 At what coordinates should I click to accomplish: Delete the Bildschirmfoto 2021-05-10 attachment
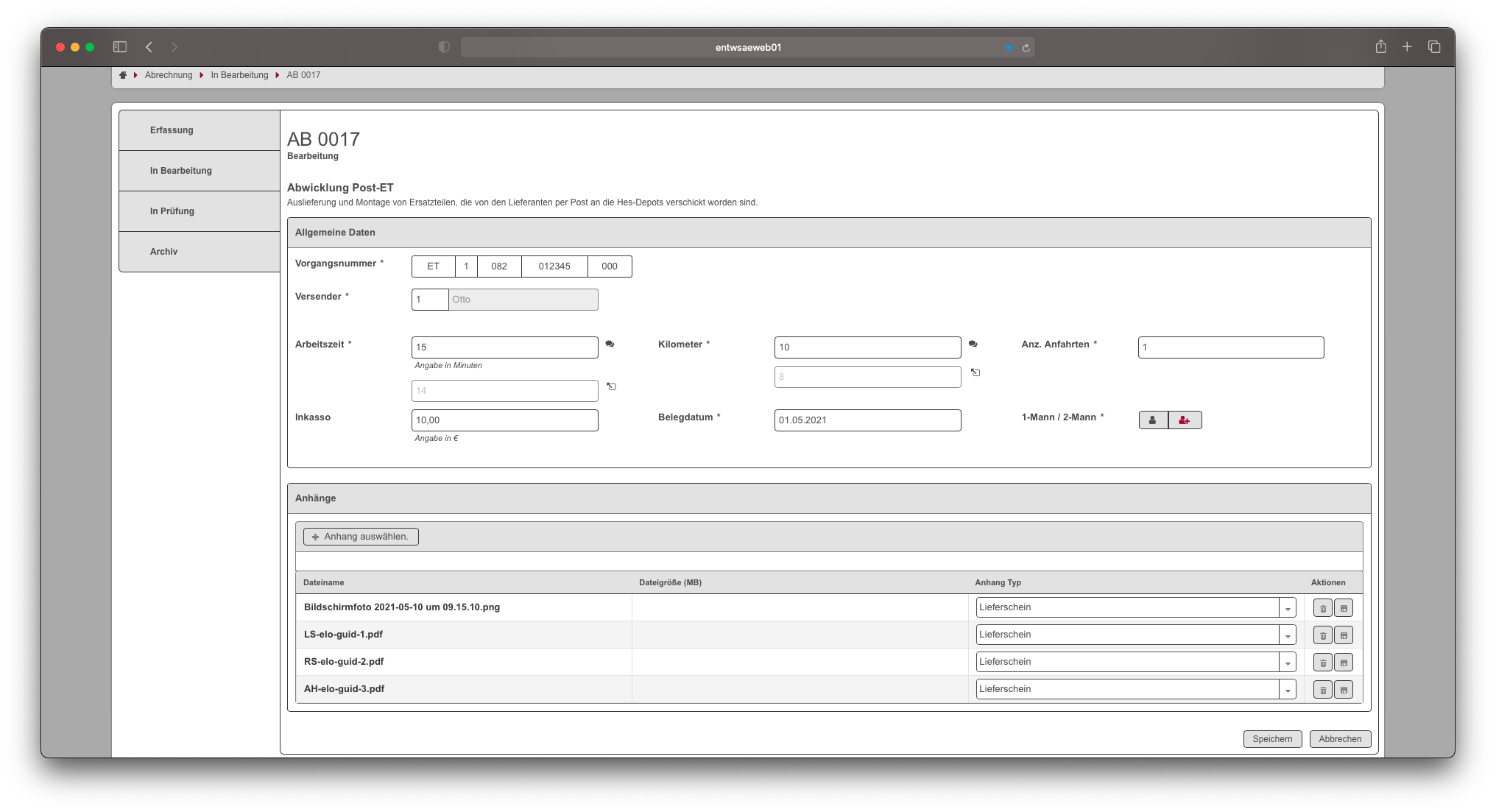[x=1322, y=608]
